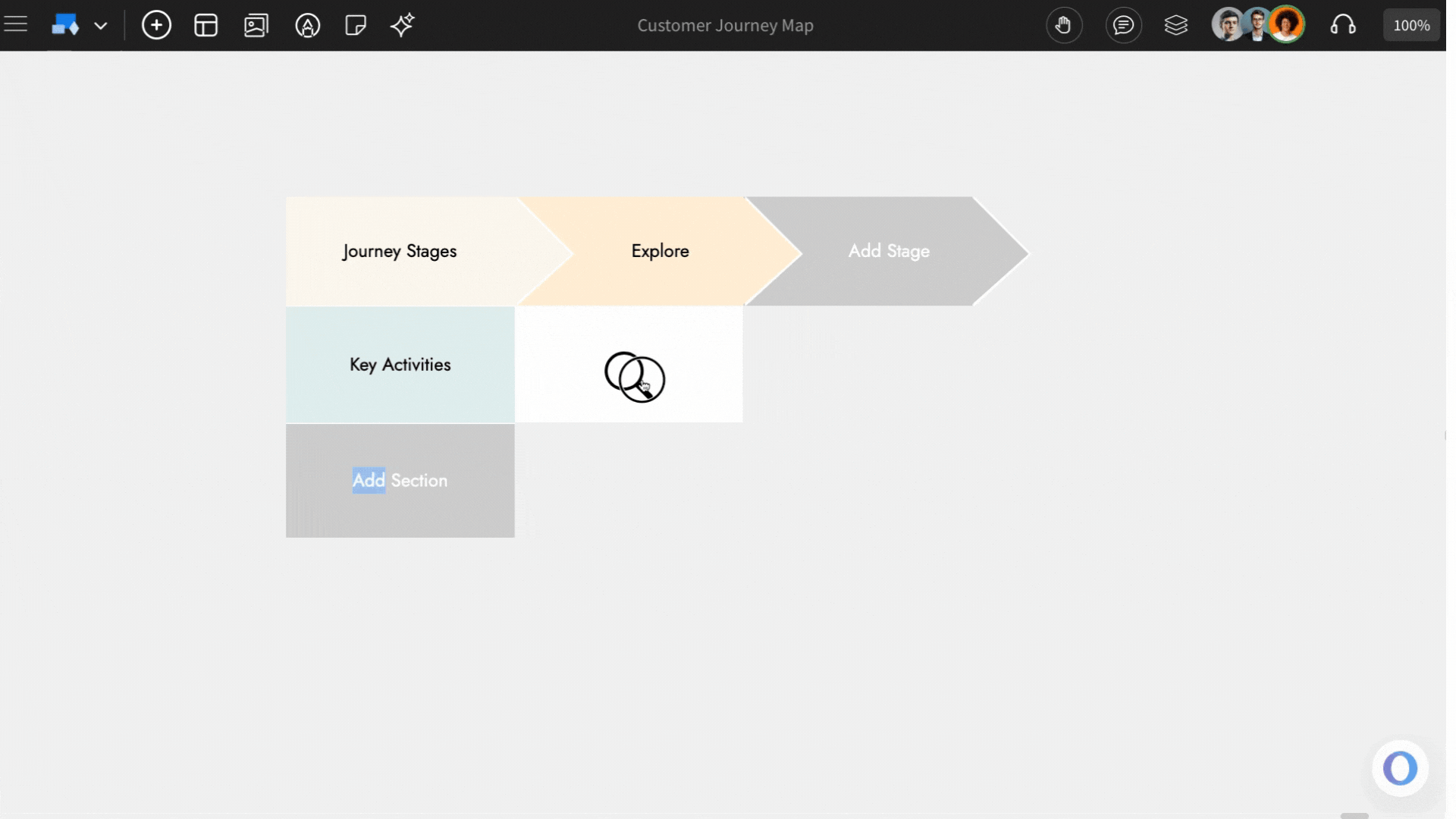Click the Add Stage arrow
This screenshot has height=819, width=1456.
[889, 251]
